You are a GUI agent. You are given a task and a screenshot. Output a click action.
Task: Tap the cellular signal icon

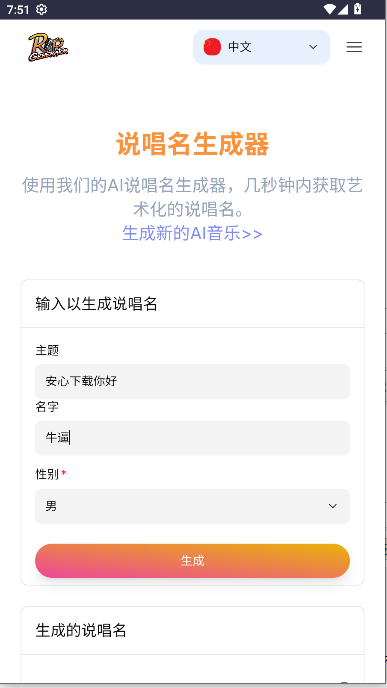click(x=343, y=9)
